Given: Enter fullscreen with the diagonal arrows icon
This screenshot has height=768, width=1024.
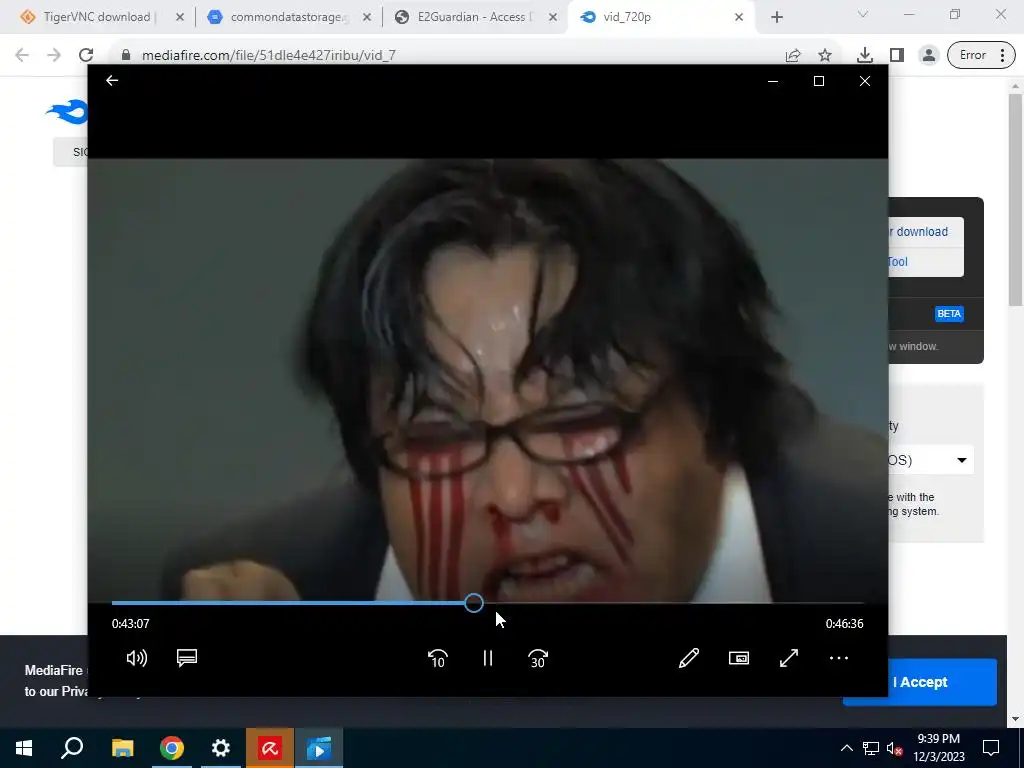Looking at the screenshot, I should [x=789, y=658].
